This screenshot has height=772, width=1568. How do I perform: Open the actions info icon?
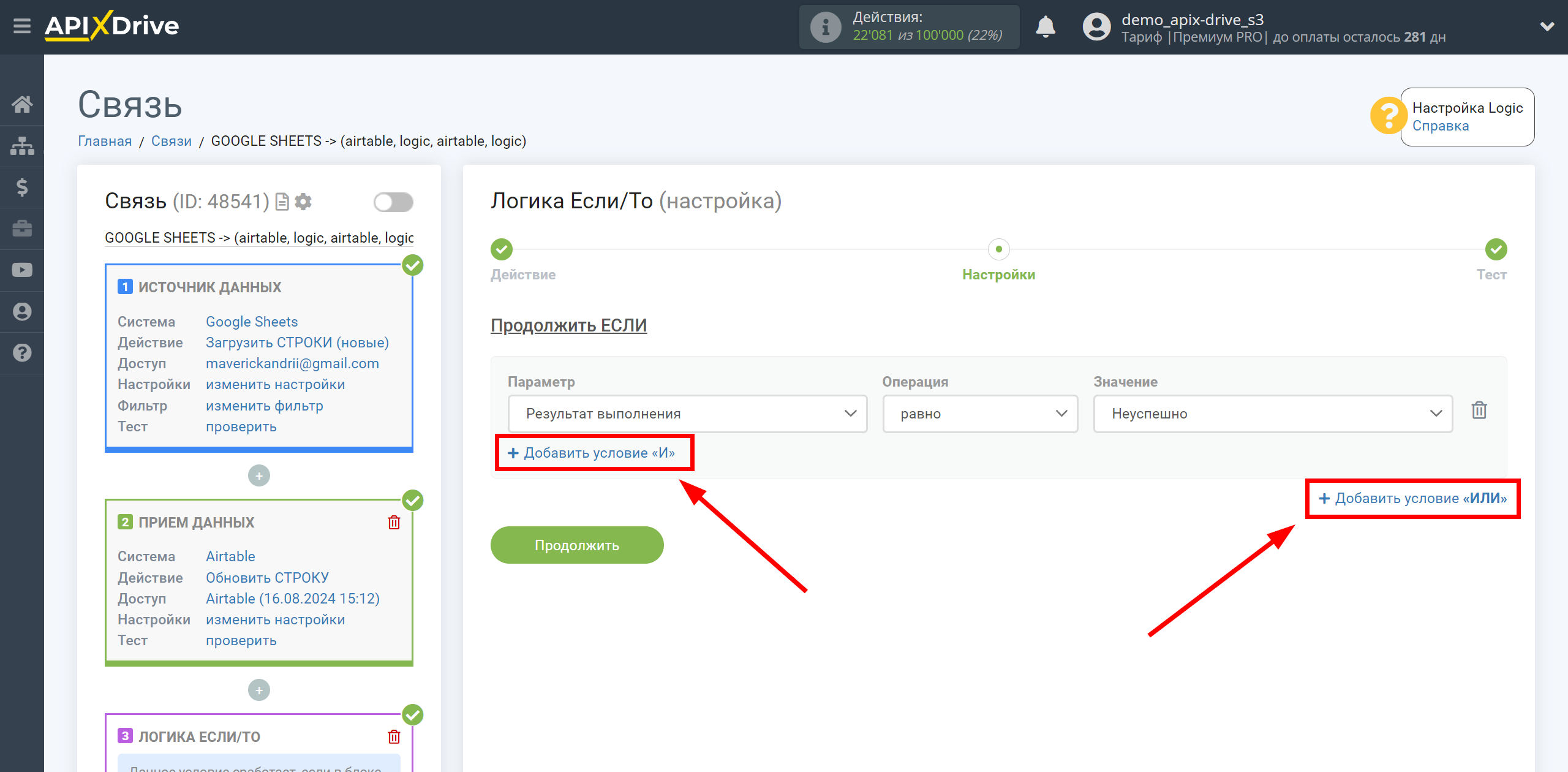click(825, 27)
